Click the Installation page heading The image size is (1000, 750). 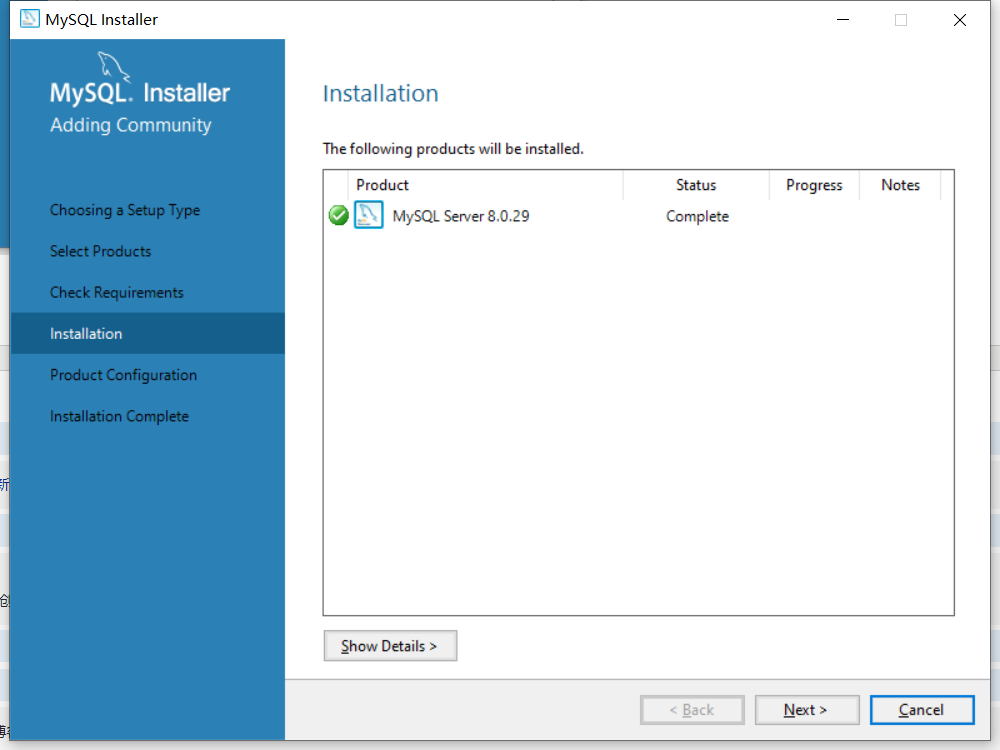tap(381, 94)
